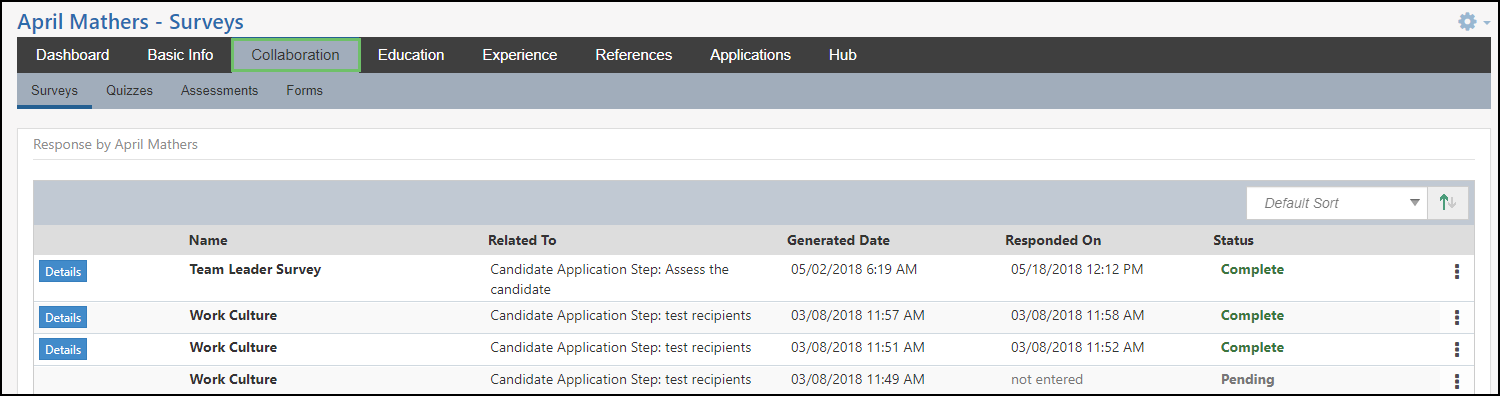Click generated date 03/08/2018 11:57 AM
Viewport: 1500px width, 396px height.
click(858, 315)
